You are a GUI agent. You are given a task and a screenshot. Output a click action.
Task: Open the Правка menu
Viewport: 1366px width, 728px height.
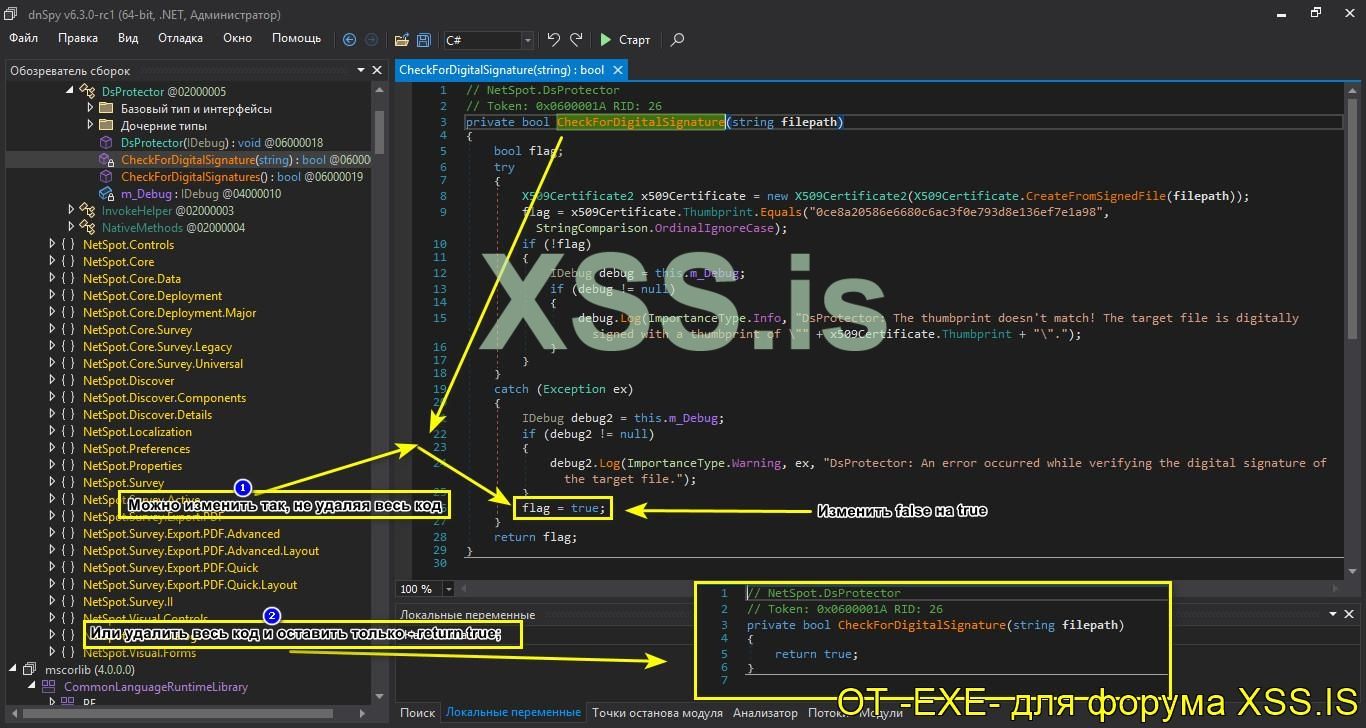78,38
